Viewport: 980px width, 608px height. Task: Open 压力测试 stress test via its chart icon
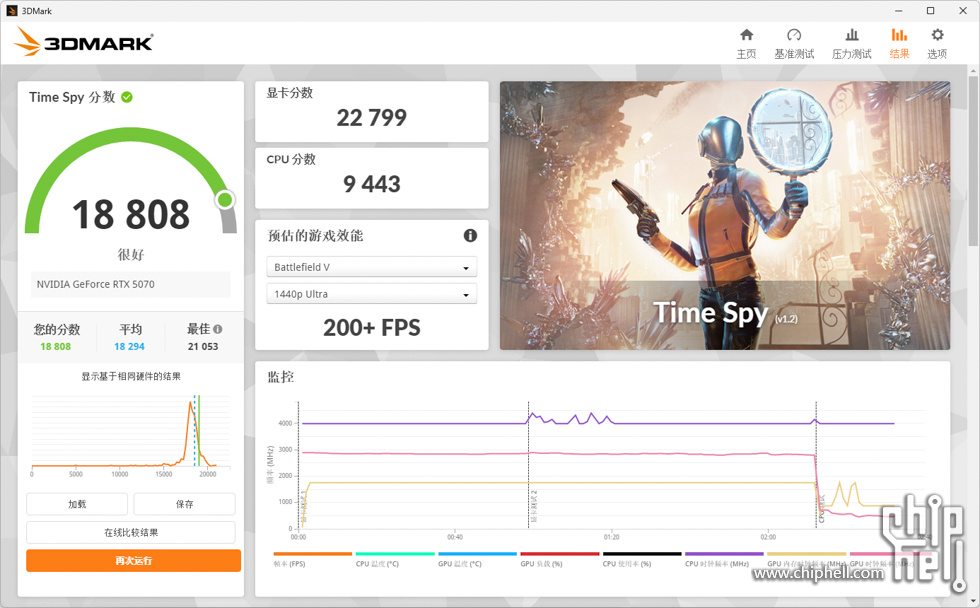852,37
